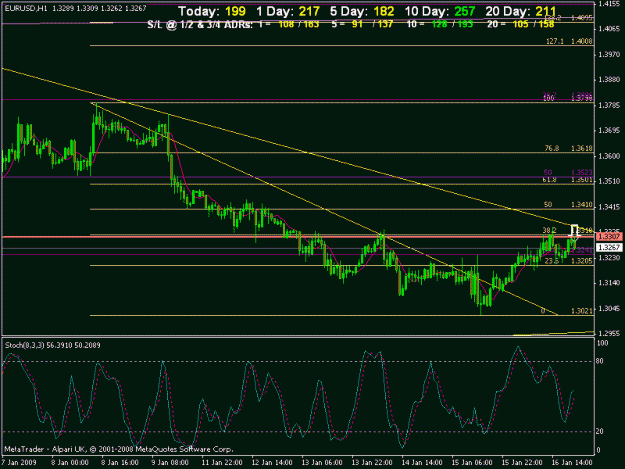Viewport: 625px width, 469px height.
Task: Click the stochastic 20 level label
Action: coord(599,432)
